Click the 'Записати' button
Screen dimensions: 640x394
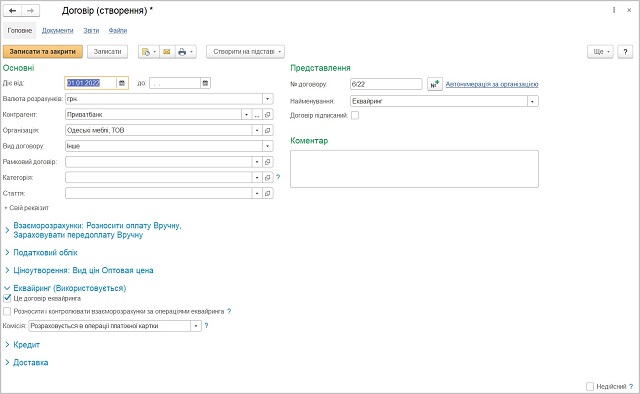point(107,52)
